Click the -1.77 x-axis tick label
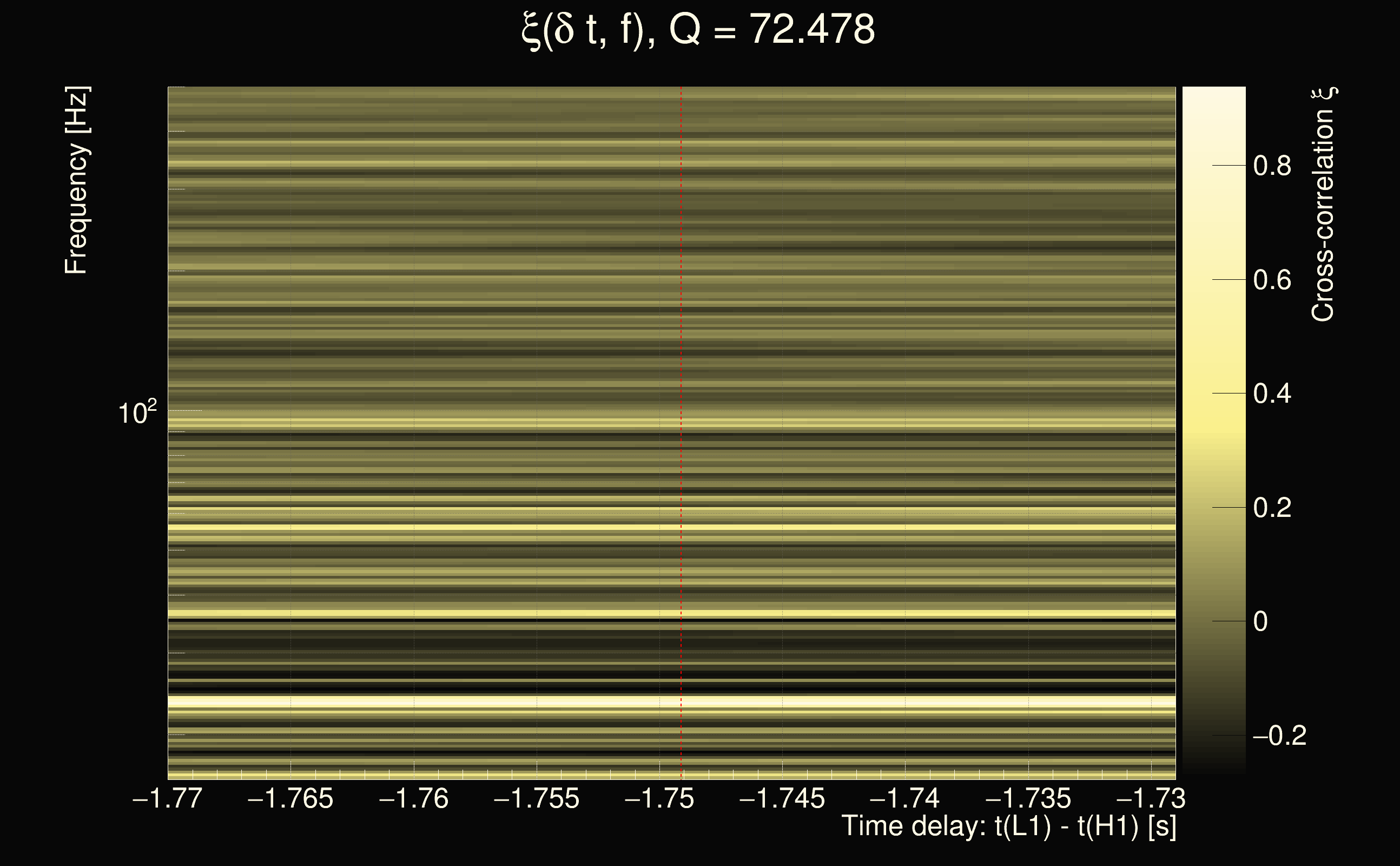Screen dimensions: 1400x866 (167, 798)
